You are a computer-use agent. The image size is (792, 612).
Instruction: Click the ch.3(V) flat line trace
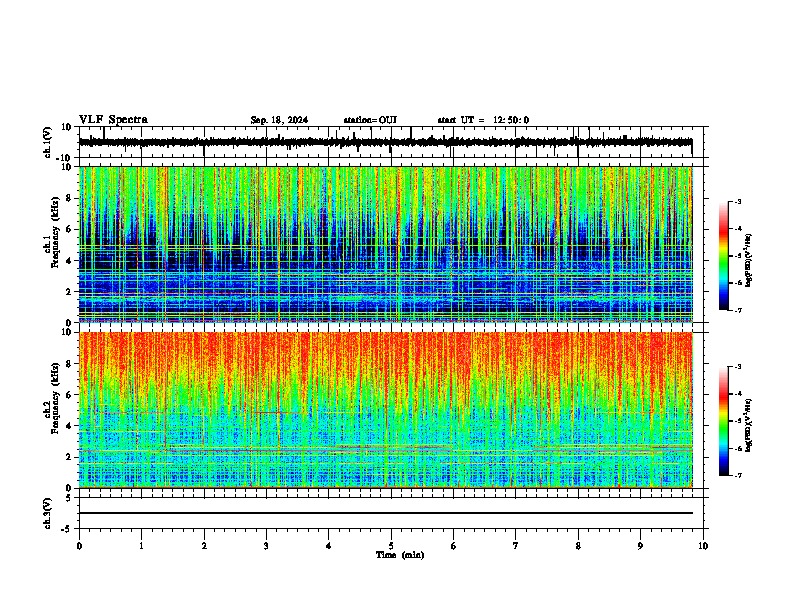[385, 513]
